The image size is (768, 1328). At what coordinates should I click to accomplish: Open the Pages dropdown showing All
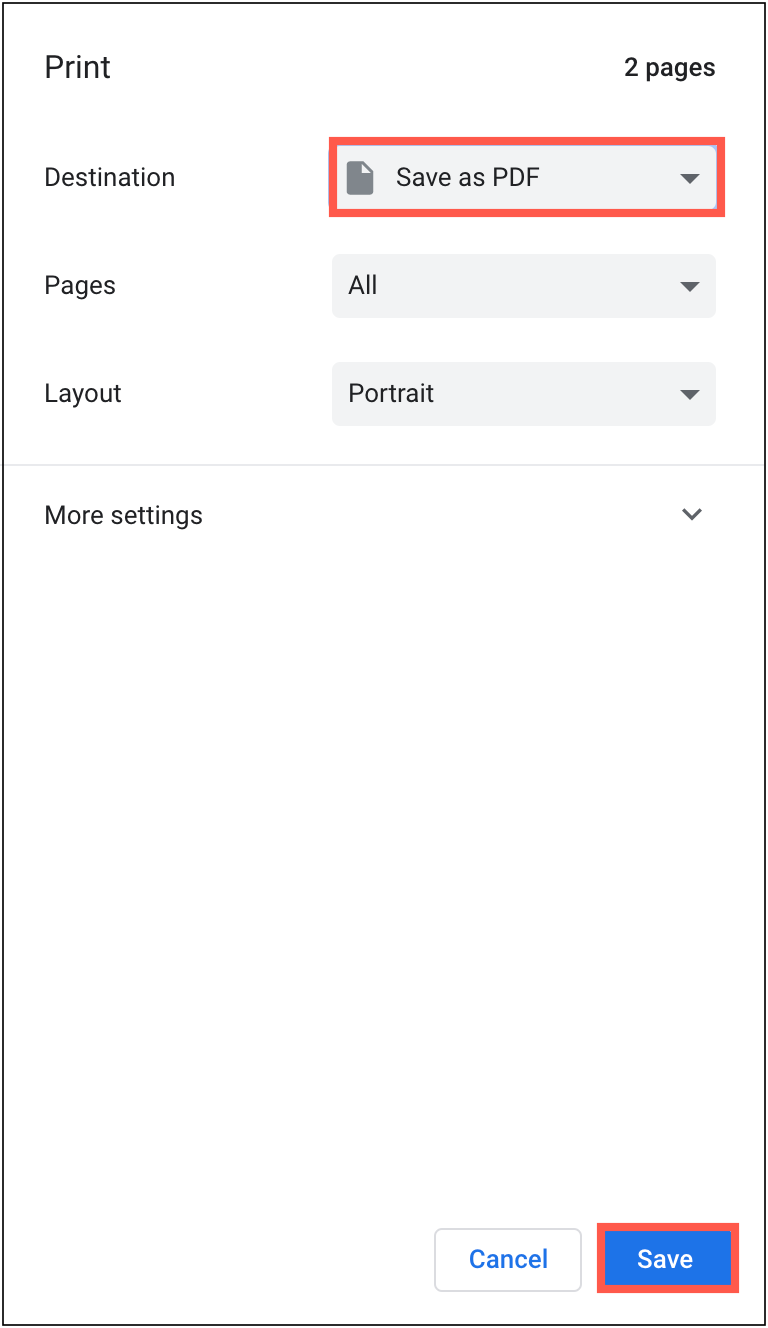coord(523,286)
